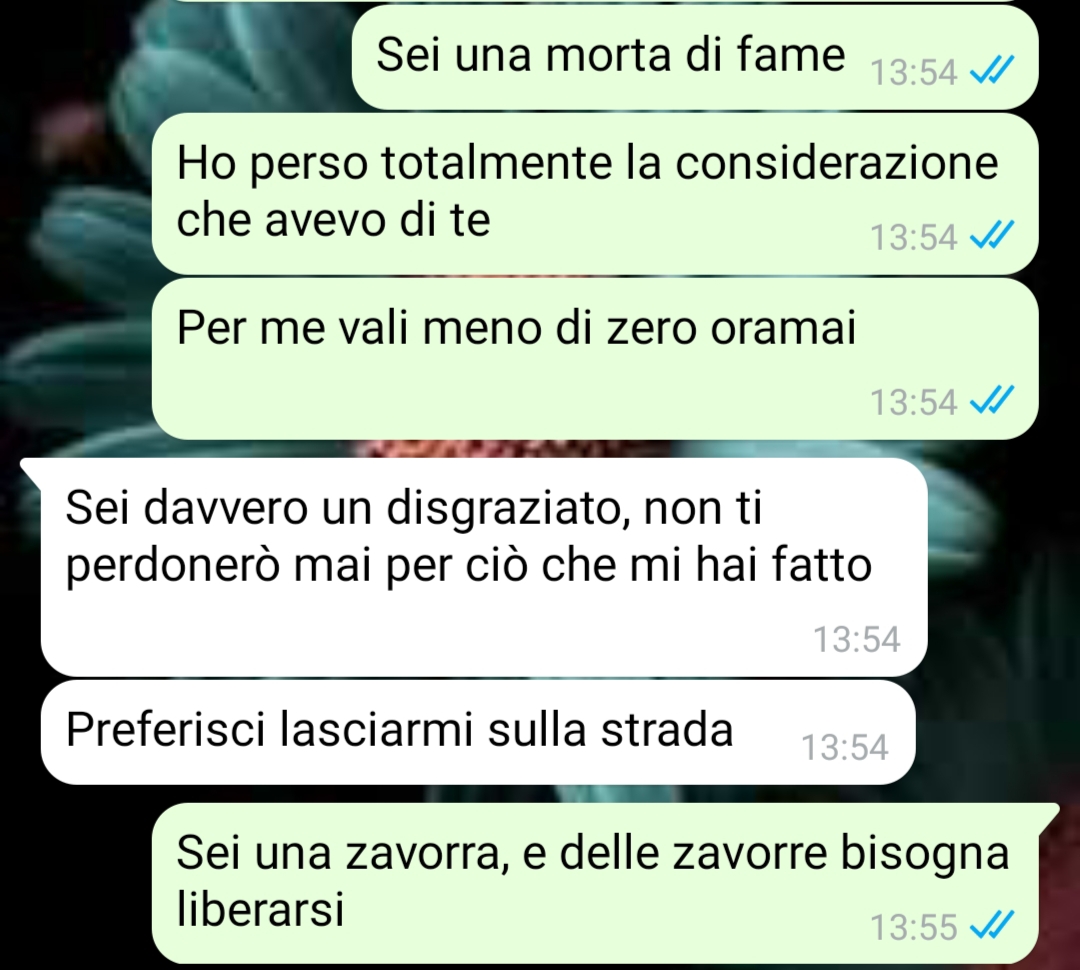Select the 'Preferisci lasciarmi sulla strada' message
Viewport: 1080px width, 970px height.
[x=477, y=732]
